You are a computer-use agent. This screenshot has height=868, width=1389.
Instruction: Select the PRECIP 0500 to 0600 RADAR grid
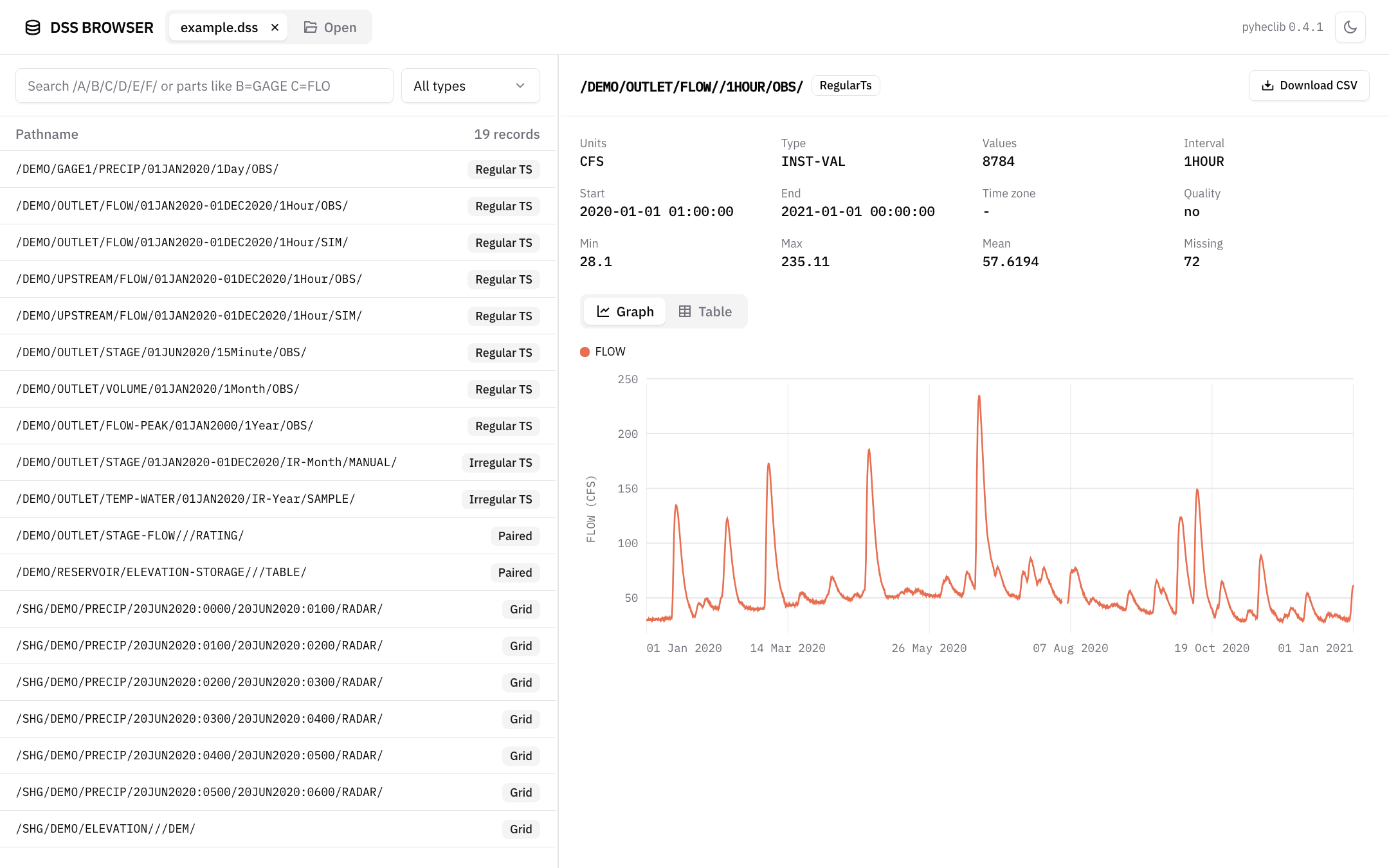click(278, 792)
